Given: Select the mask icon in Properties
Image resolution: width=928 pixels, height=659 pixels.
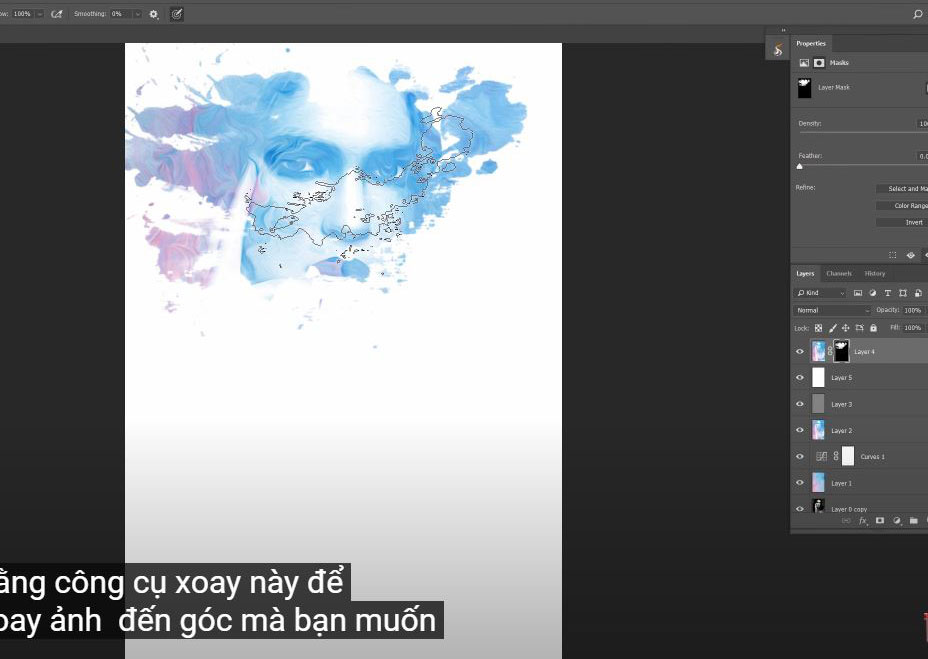Looking at the screenshot, I should pos(819,63).
